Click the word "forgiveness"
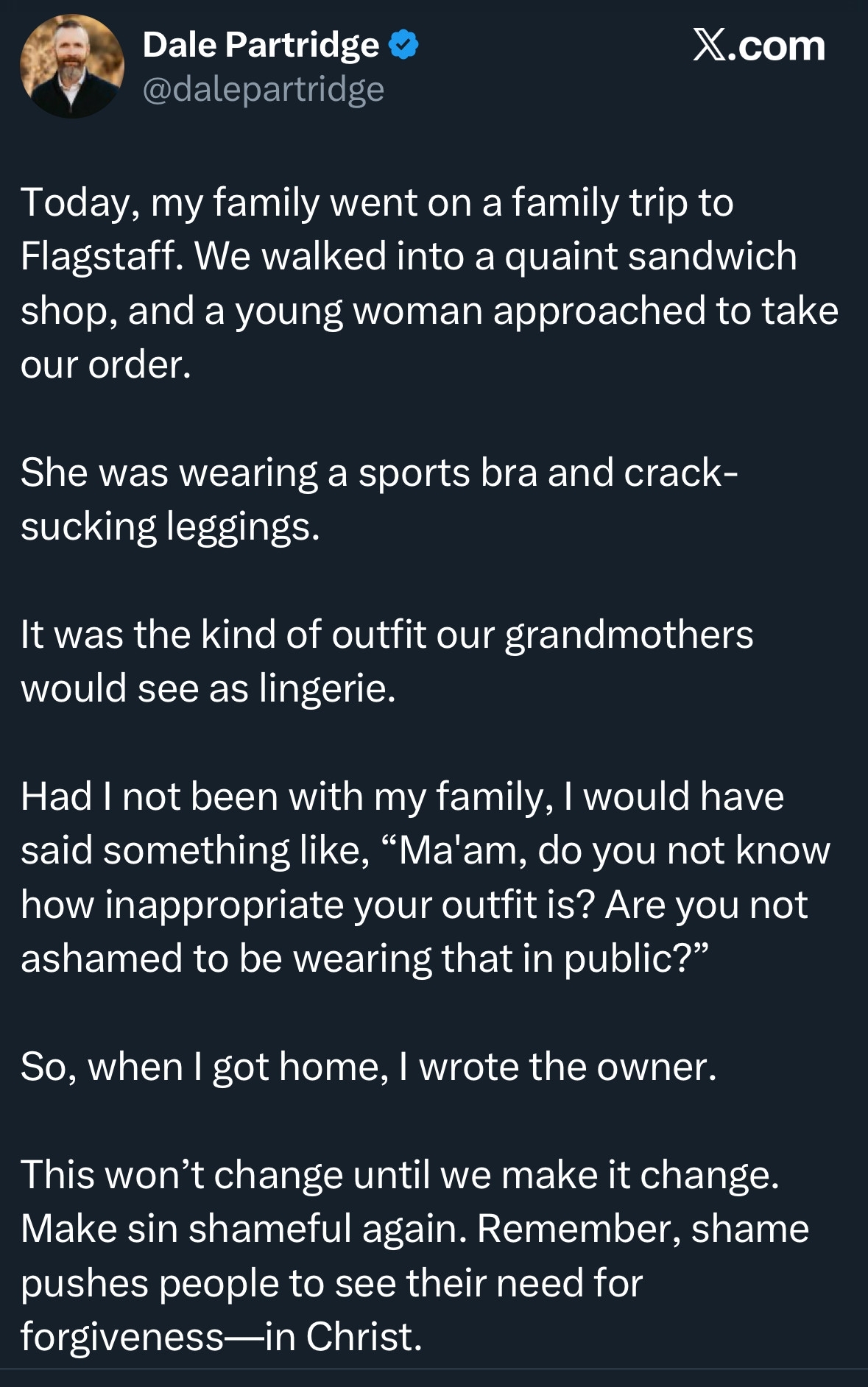This screenshot has width=868, height=1387. (122, 1337)
